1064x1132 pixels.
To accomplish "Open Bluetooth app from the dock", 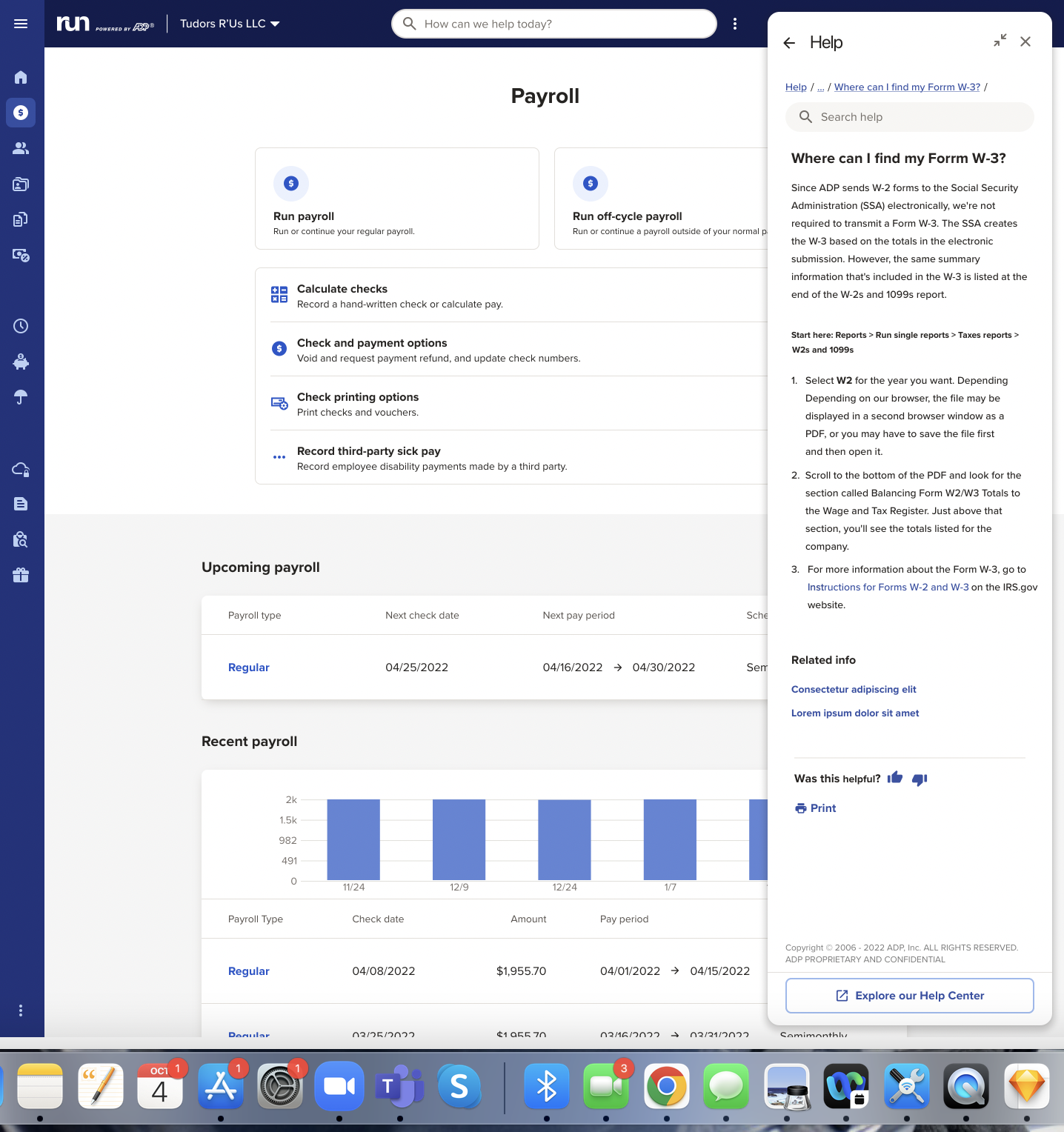I will click(x=547, y=1086).
